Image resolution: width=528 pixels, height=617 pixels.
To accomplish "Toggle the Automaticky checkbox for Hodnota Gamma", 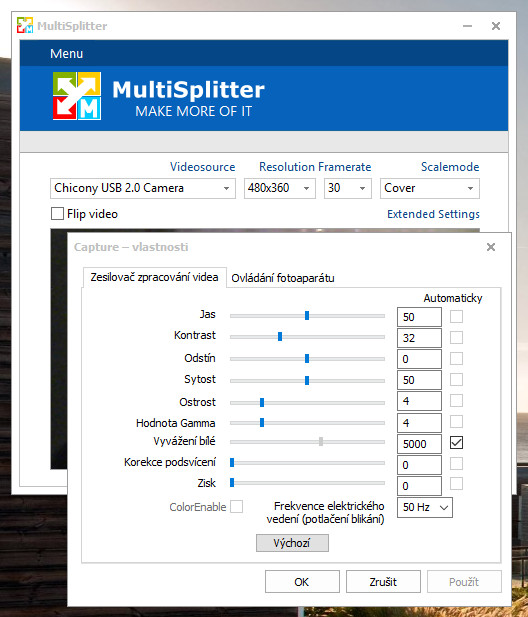I will click(456, 421).
